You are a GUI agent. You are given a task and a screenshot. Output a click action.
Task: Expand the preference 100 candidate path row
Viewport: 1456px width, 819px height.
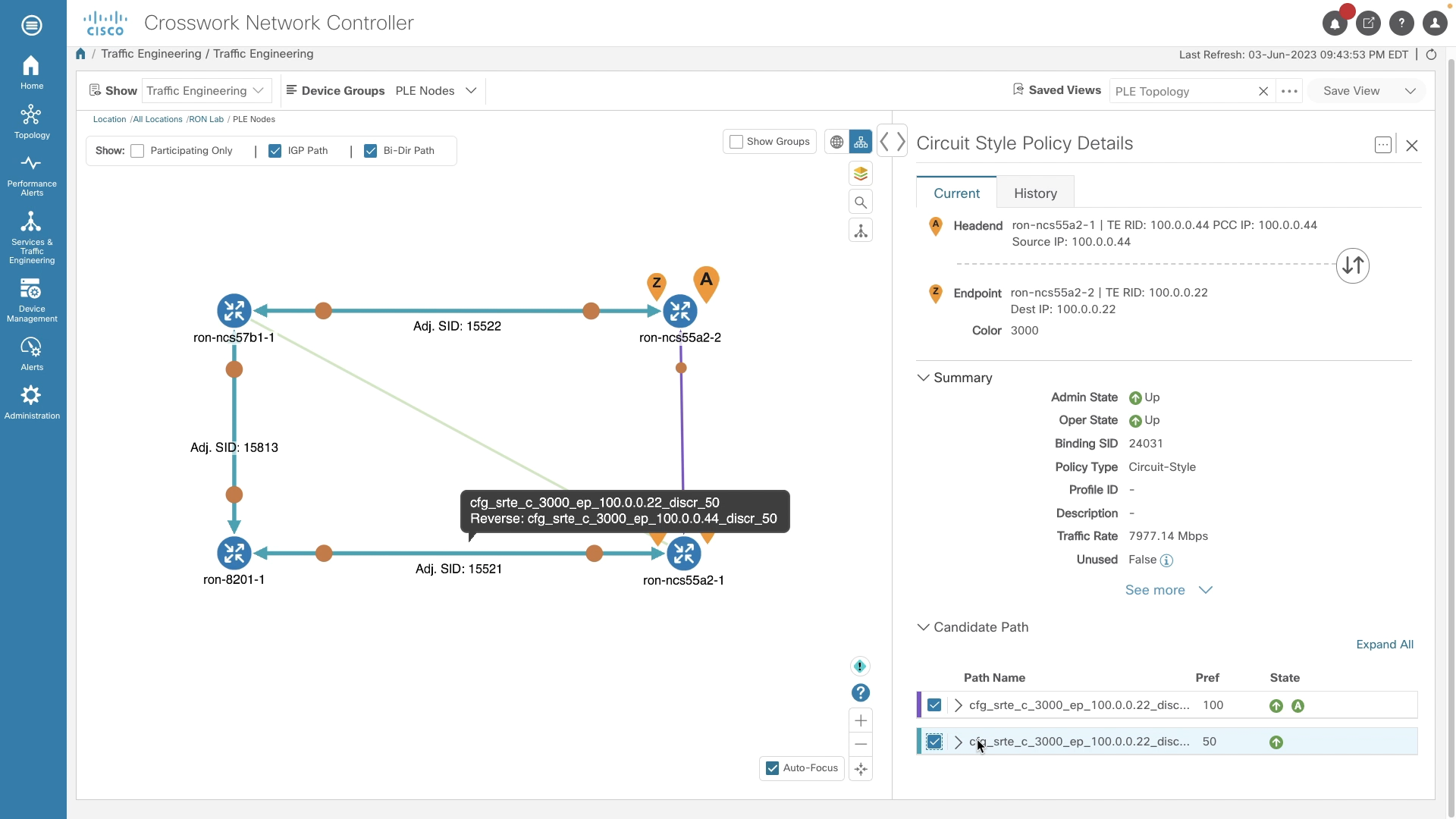[958, 706]
